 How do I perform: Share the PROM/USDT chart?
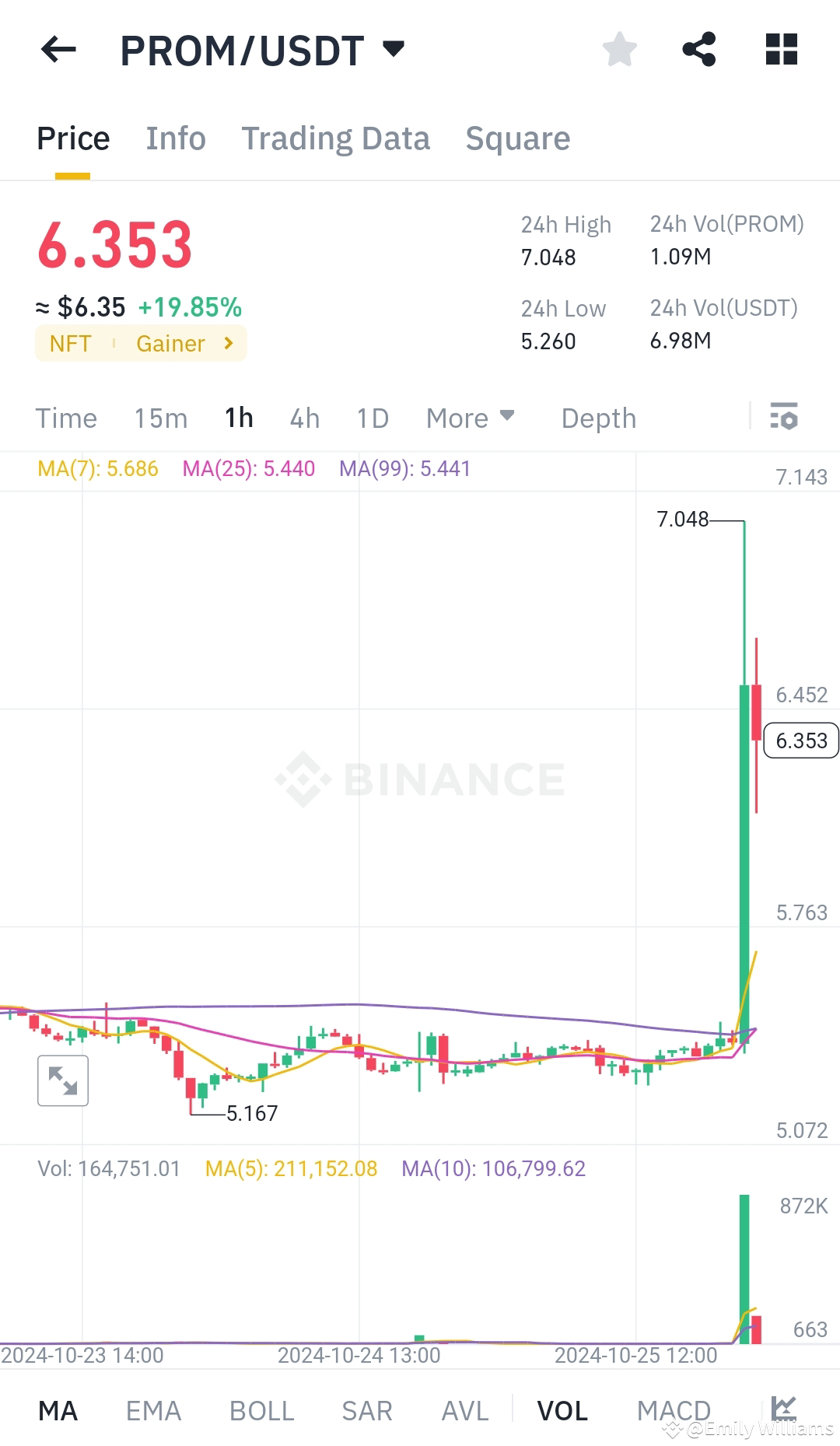tap(699, 50)
